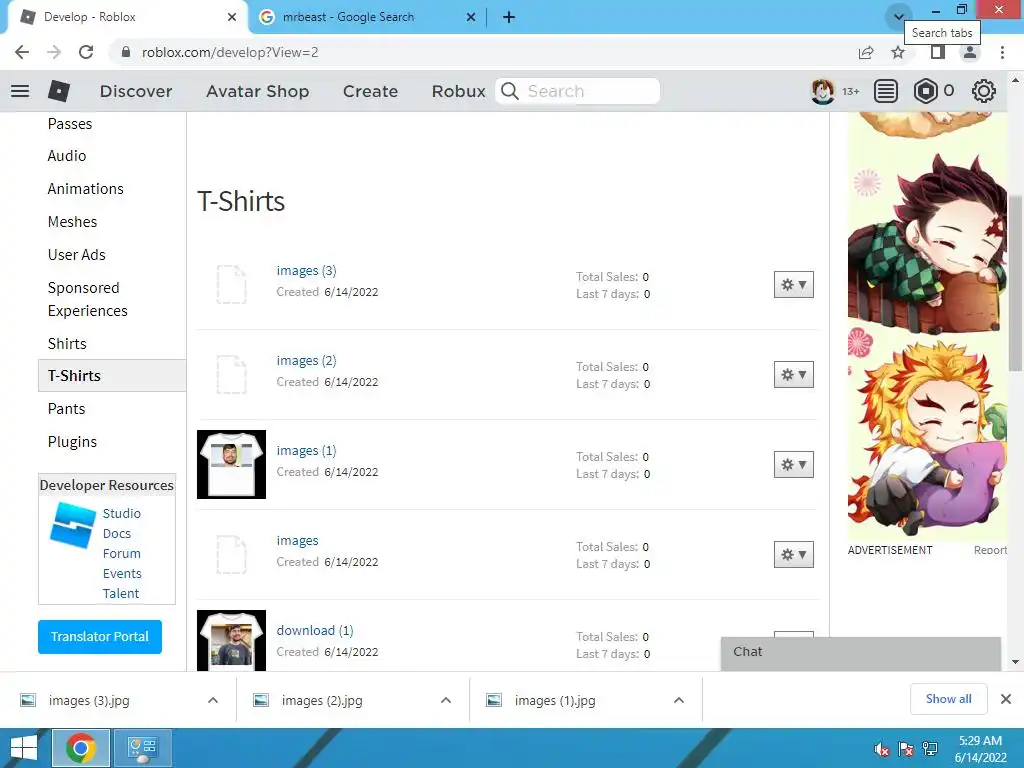
Task: Click the Roblox Studio logo in Developer Resources
Action: (72, 524)
